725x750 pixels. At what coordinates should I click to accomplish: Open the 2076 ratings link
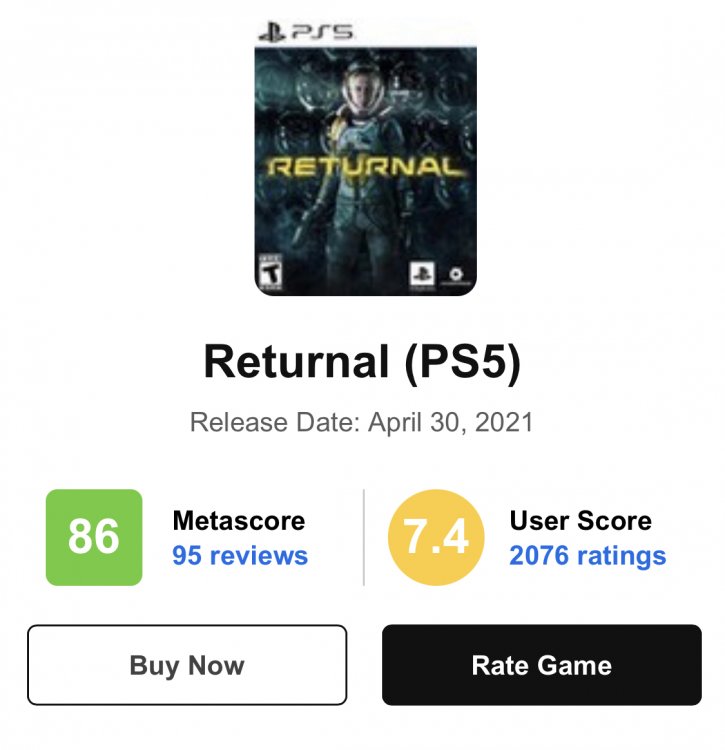click(587, 556)
